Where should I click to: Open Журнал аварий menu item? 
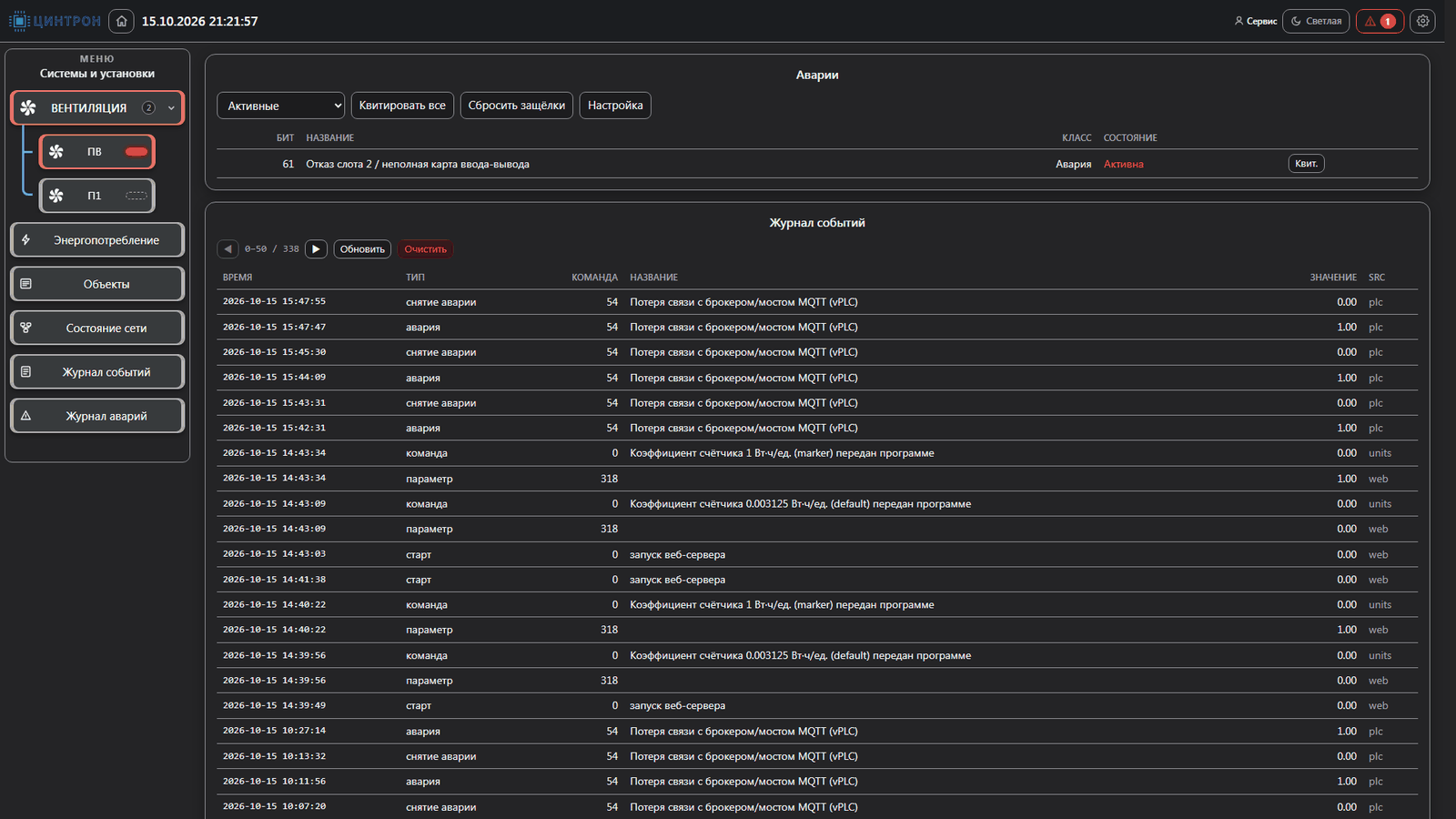(97, 416)
